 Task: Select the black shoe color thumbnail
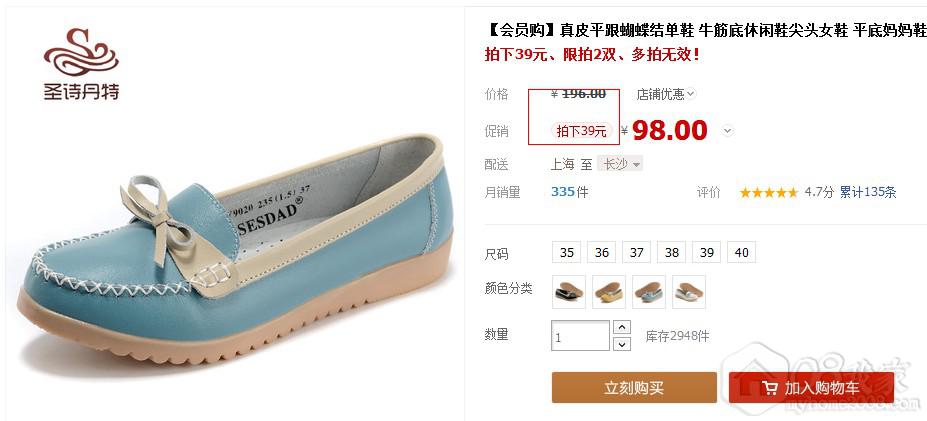pyautogui.click(x=569, y=292)
